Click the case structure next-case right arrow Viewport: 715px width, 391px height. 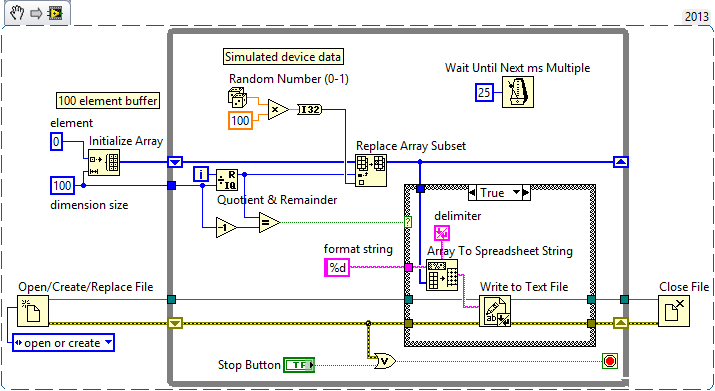pos(526,193)
